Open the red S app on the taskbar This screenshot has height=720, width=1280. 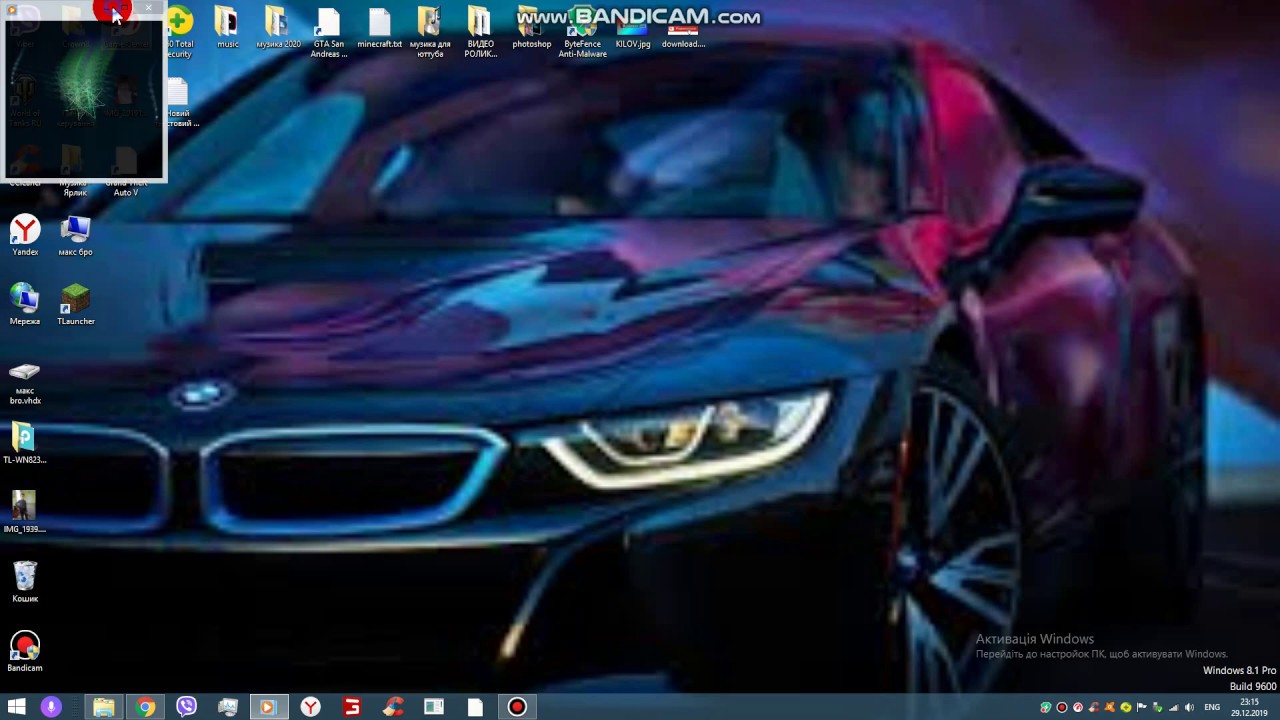352,707
